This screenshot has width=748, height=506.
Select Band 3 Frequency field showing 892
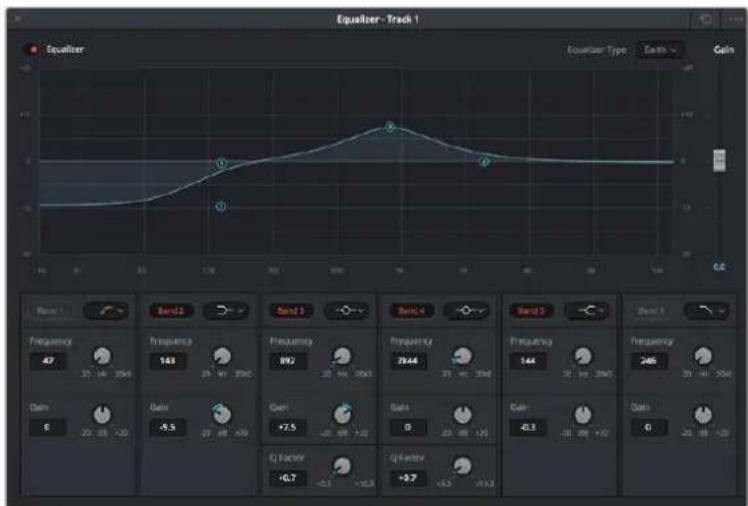click(x=288, y=361)
